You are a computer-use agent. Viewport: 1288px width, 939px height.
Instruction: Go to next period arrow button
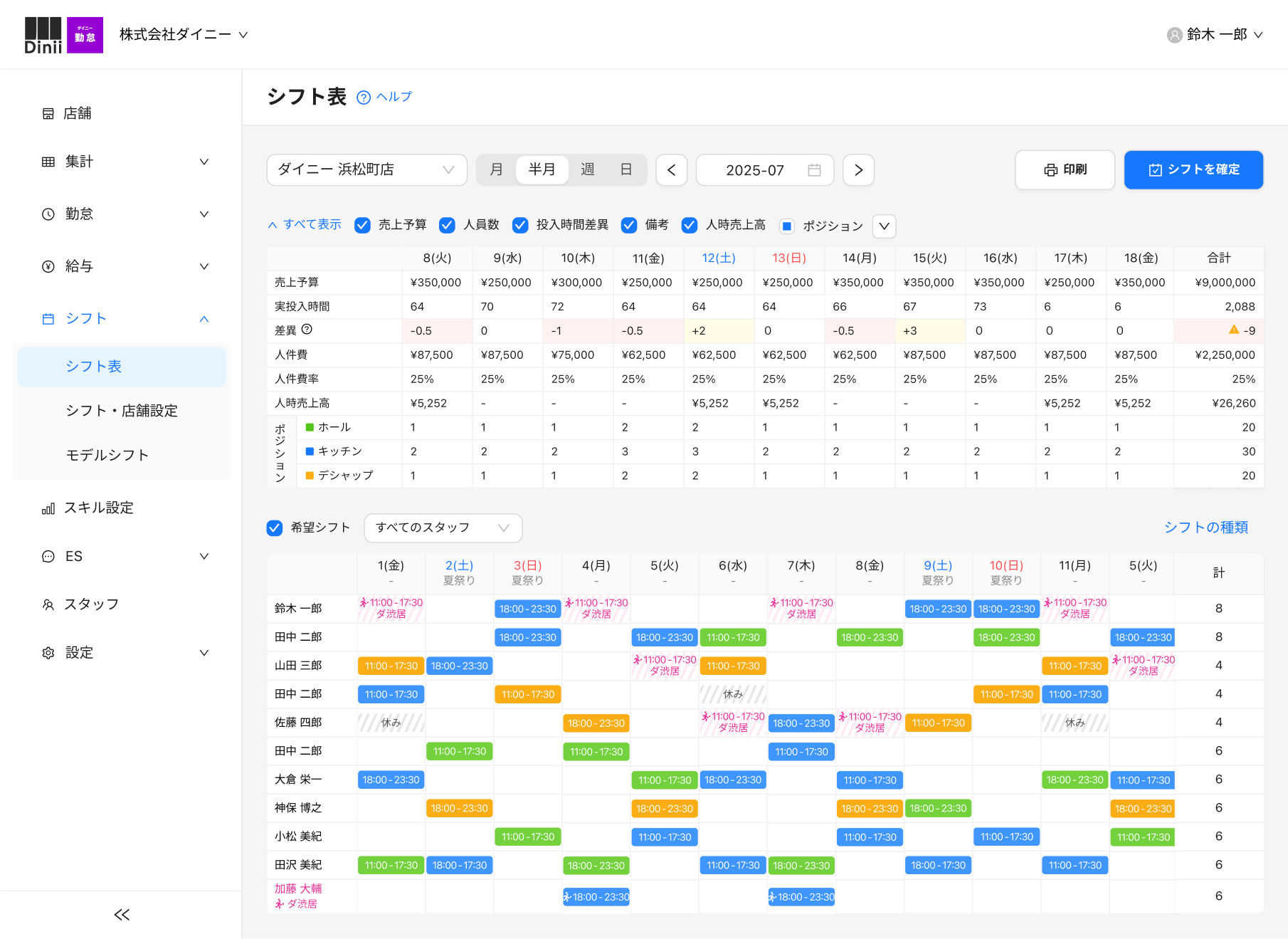[x=858, y=170]
